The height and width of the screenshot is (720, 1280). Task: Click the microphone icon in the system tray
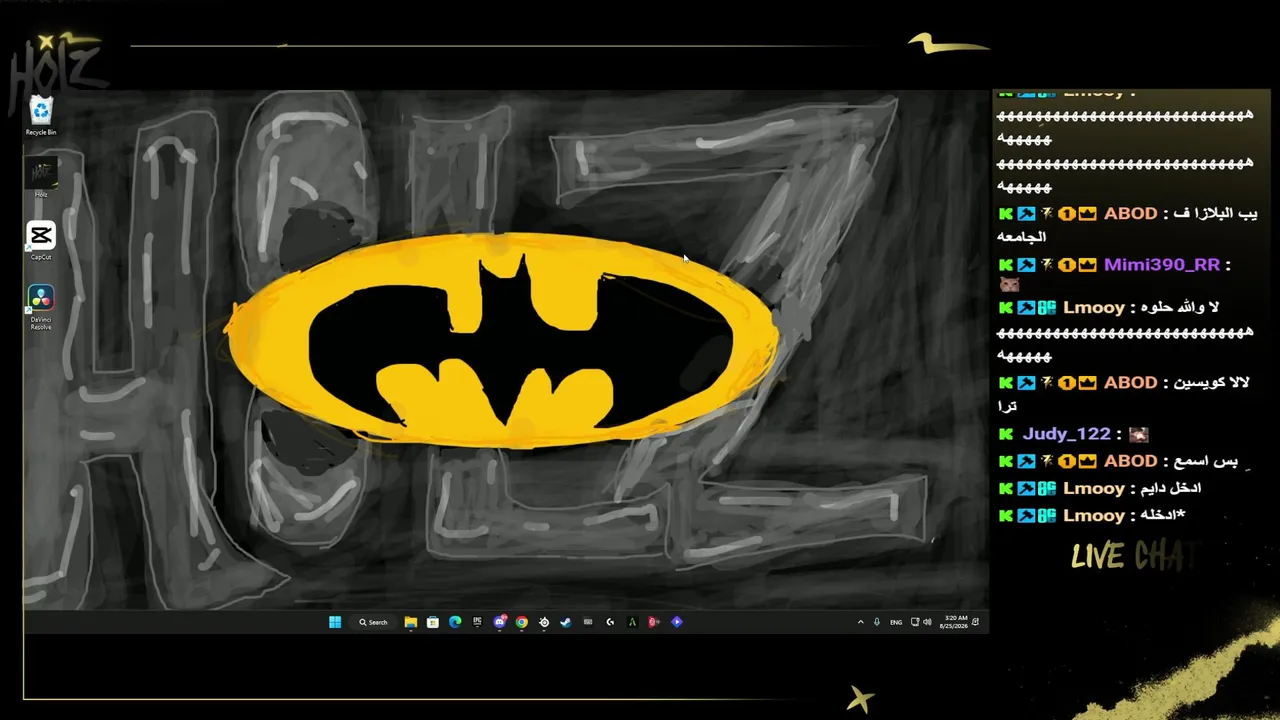click(x=877, y=622)
